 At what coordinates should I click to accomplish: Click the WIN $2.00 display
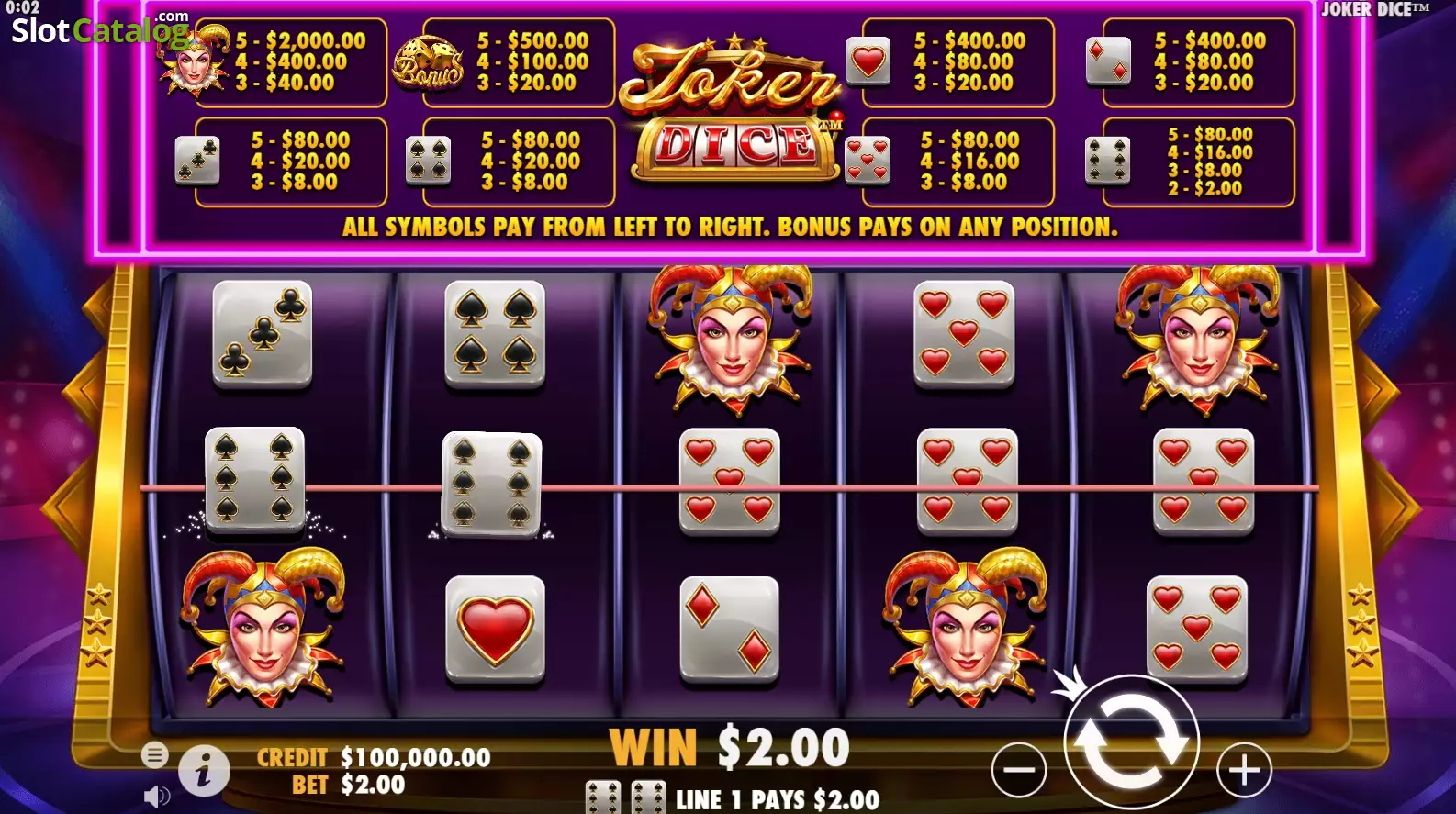tap(730, 747)
